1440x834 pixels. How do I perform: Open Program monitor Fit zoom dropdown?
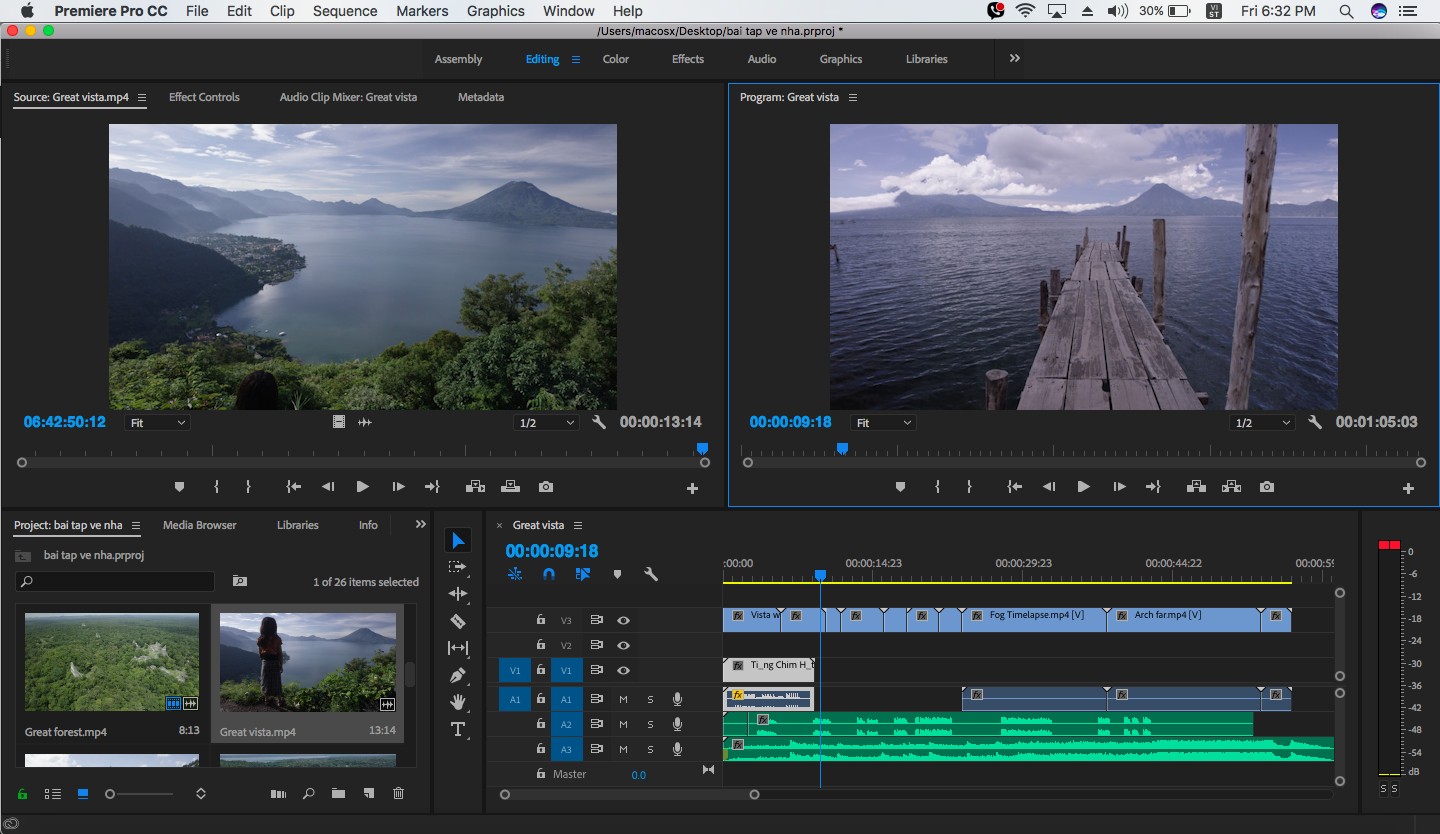(883, 423)
